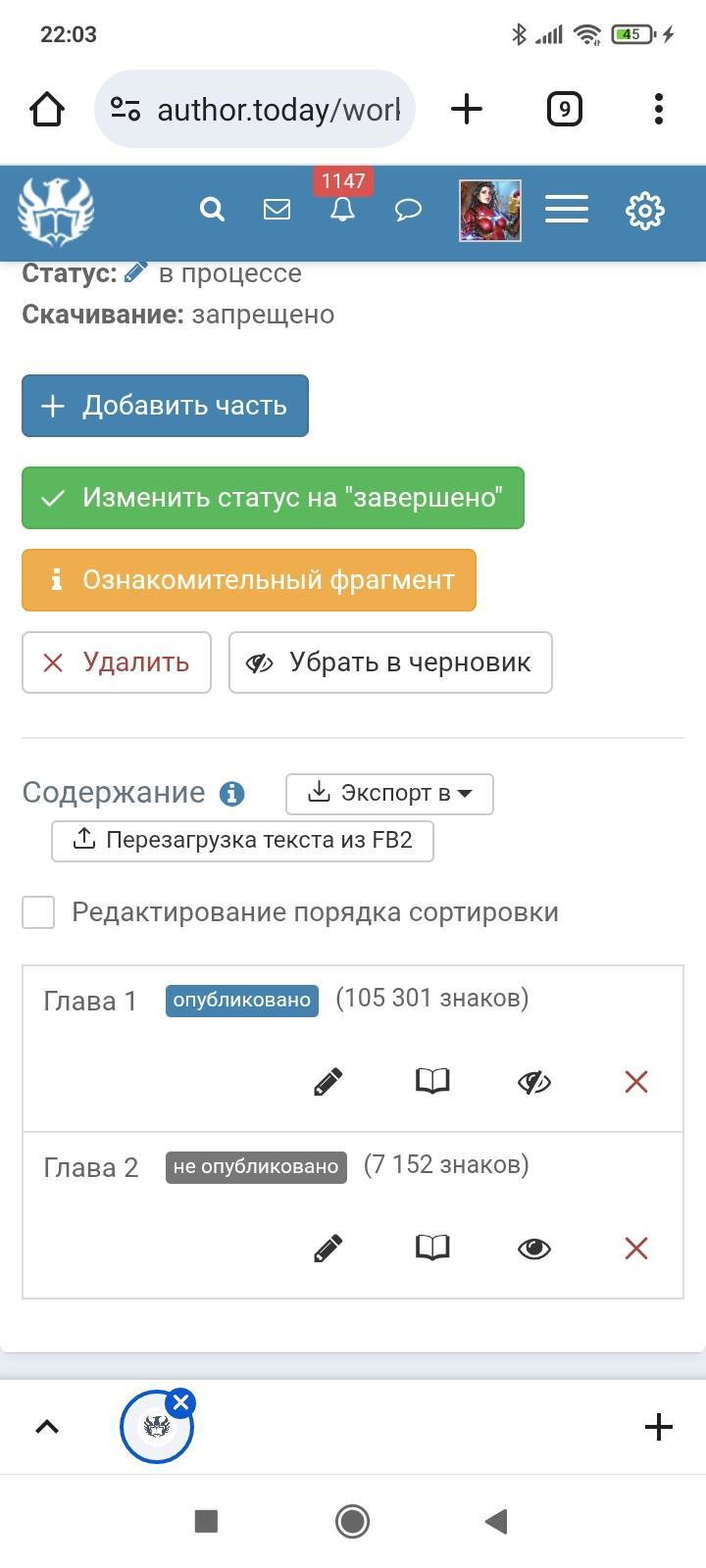Image resolution: width=706 pixels, height=1568 pixels.
Task: Open browser three-dot menu
Action: pyautogui.click(x=658, y=109)
